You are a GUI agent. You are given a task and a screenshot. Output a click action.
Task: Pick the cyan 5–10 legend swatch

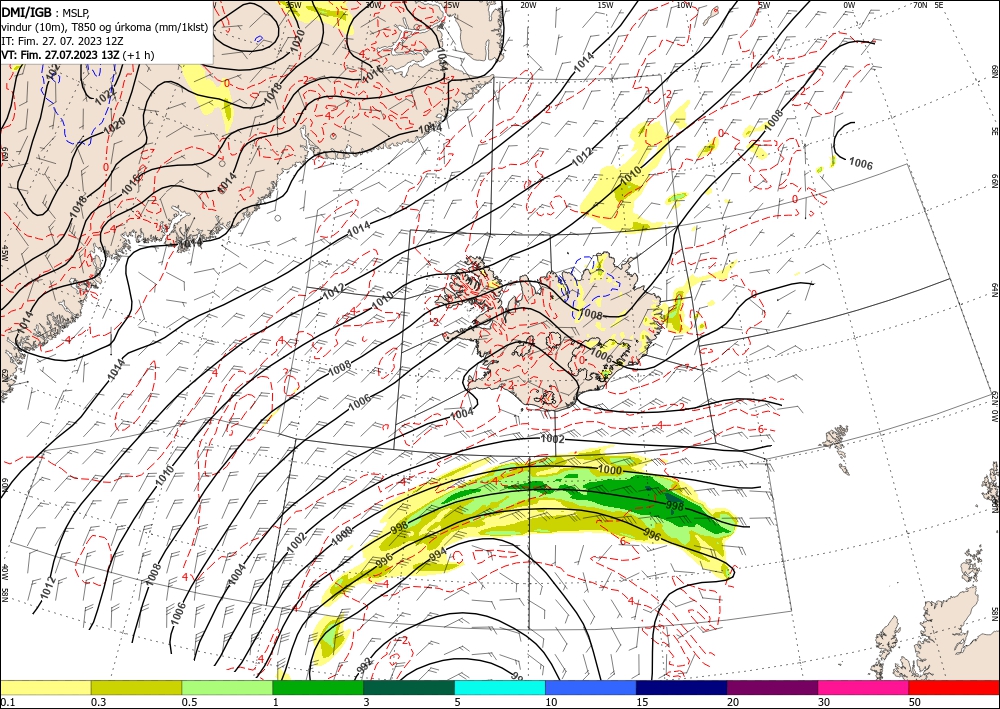coord(500,687)
